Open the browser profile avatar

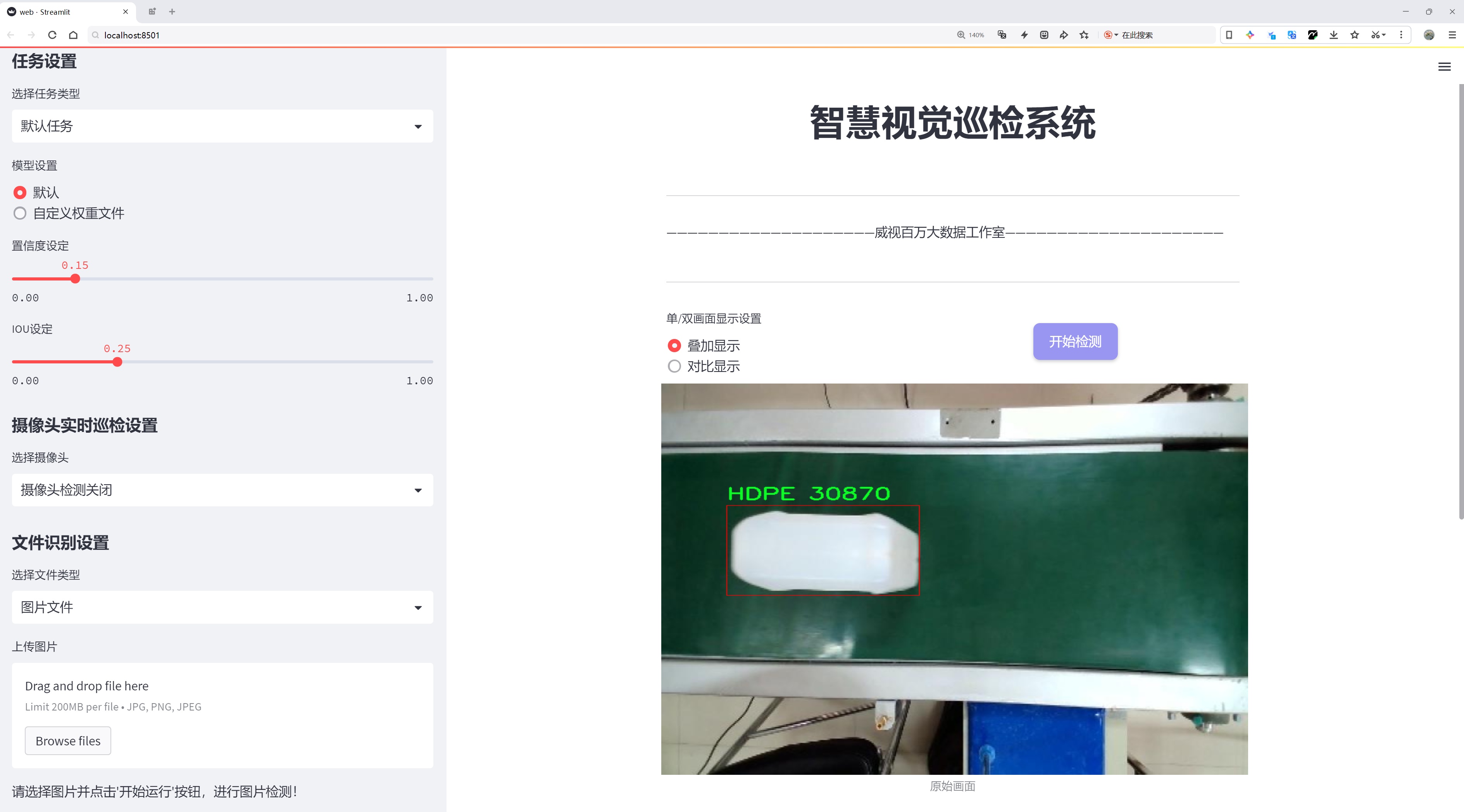[1430, 34]
